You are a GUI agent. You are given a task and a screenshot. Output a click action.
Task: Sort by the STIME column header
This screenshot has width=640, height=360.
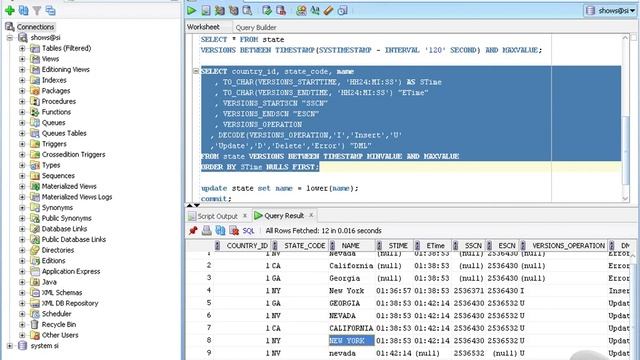coord(395,245)
